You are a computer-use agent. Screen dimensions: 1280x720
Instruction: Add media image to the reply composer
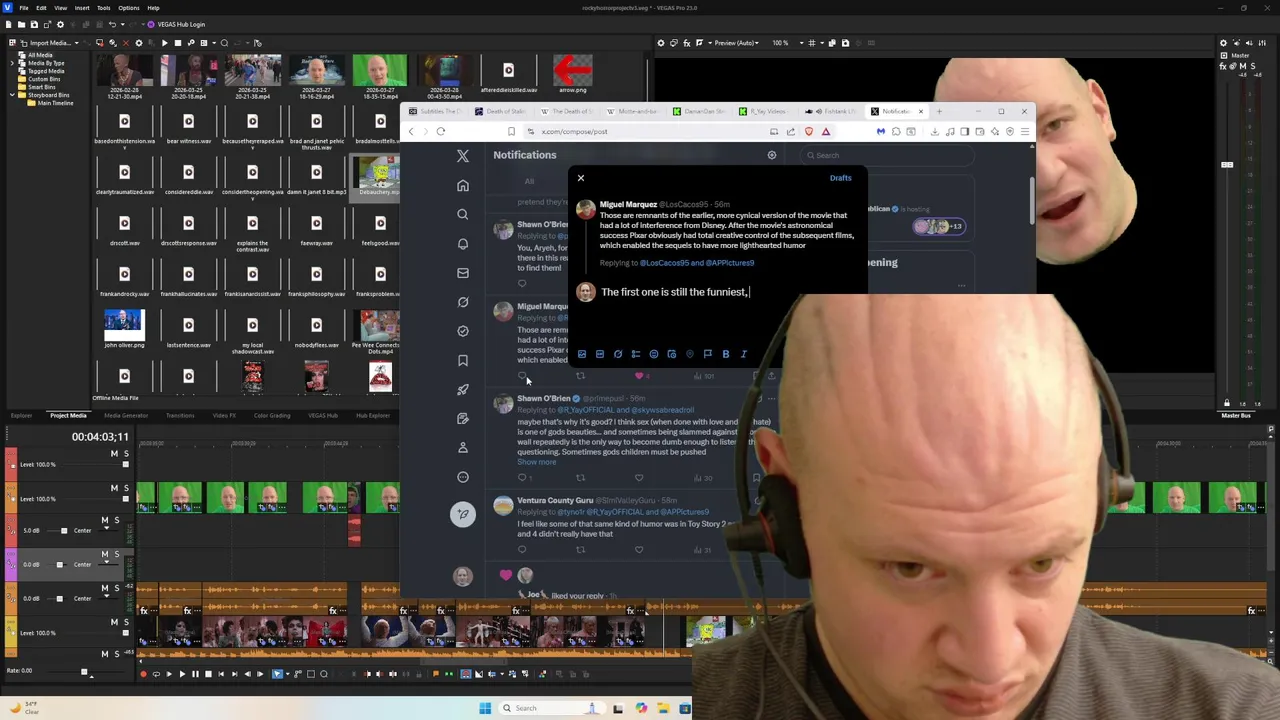582,354
